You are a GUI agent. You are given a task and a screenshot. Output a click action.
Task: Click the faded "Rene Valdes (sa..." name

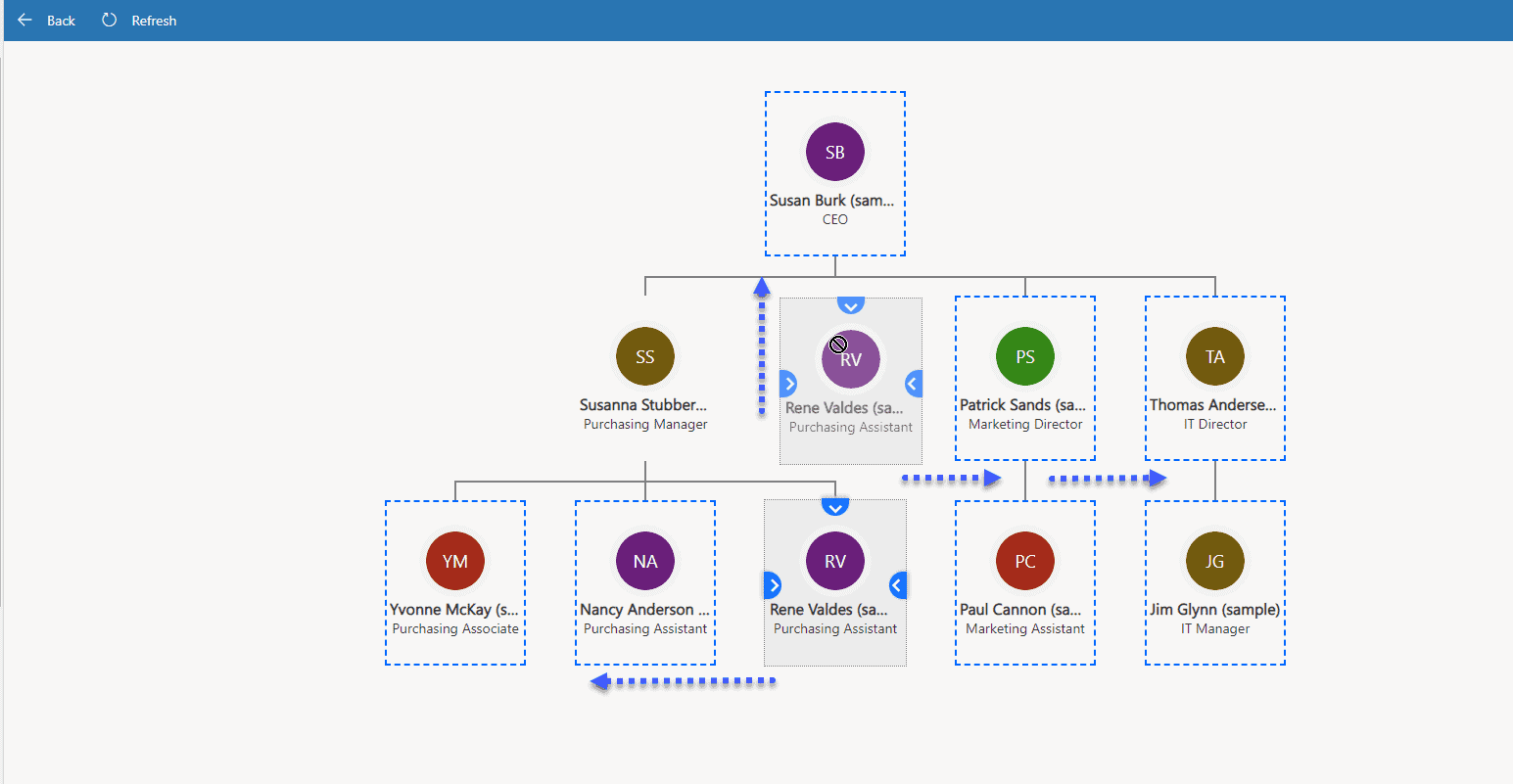pos(844,408)
